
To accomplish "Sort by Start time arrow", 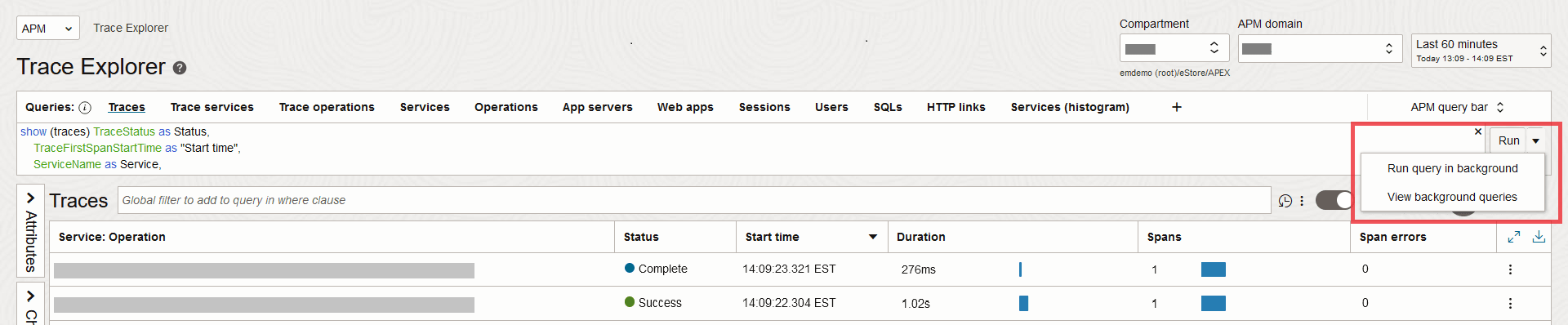I will 873,237.
